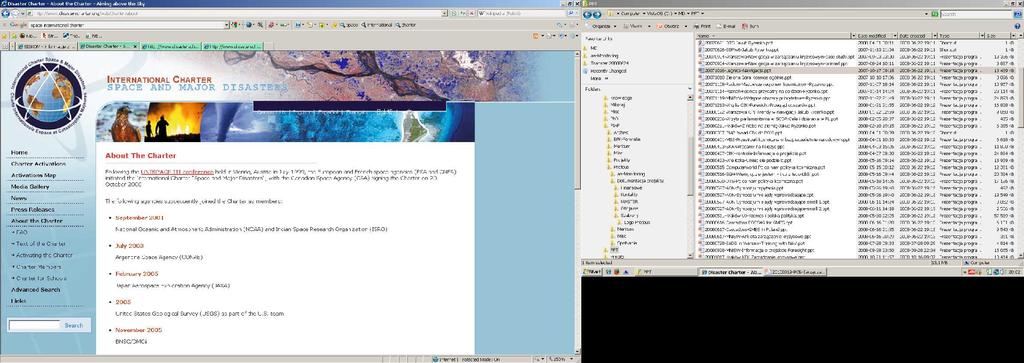Follow the UNISPACE III conference link
Screen dimensions: 1024x363
coord(176,172)
